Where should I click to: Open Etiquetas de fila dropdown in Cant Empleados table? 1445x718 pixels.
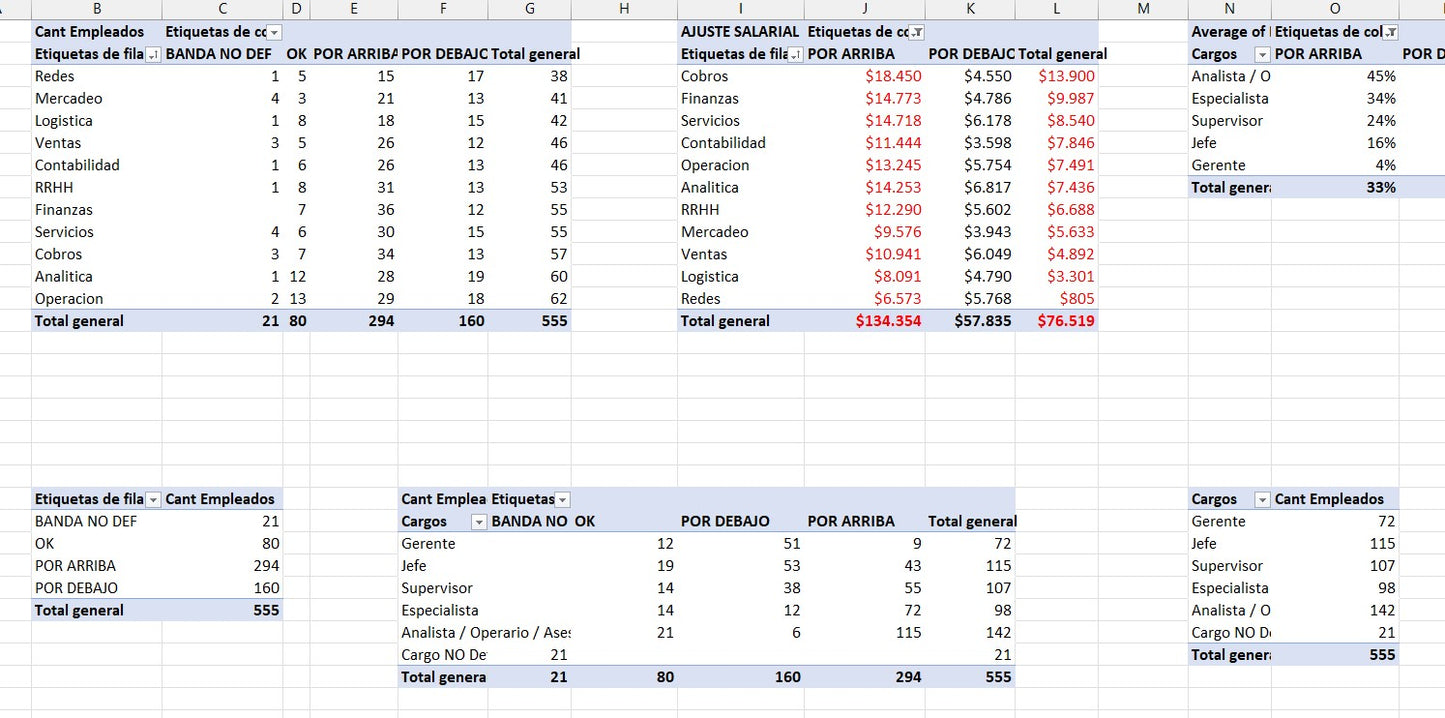coord(153,54)
